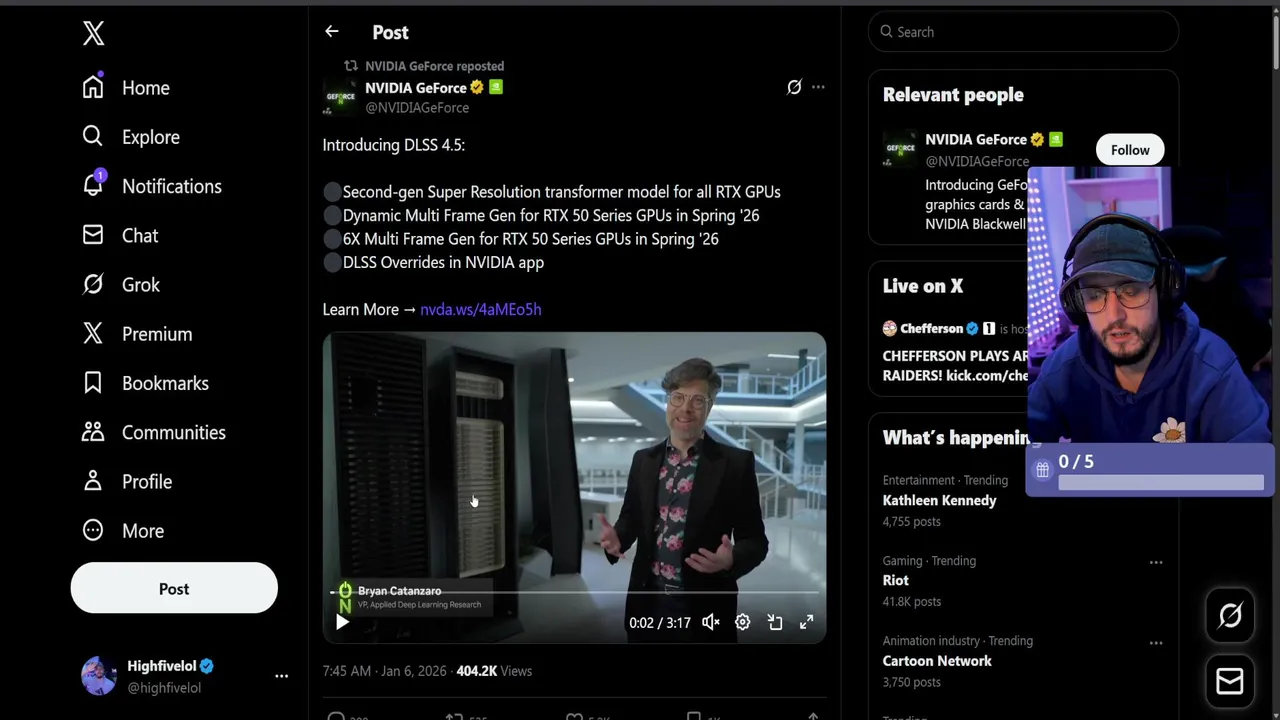The image size is (1280, 720).
Task: Play the video with play button
Action: (x=342, y=622)
